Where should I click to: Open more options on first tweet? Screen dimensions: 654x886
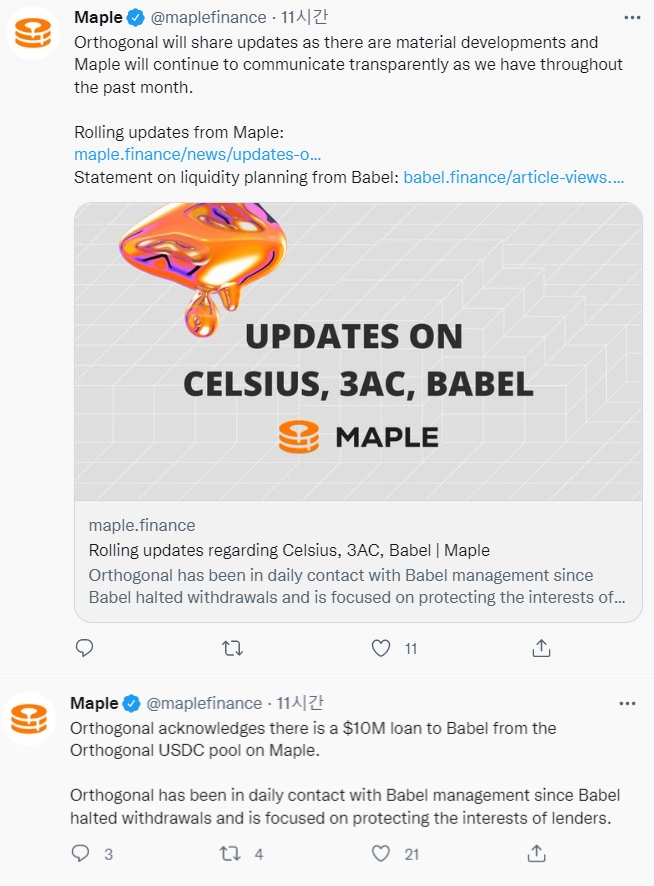pos(631,18)
